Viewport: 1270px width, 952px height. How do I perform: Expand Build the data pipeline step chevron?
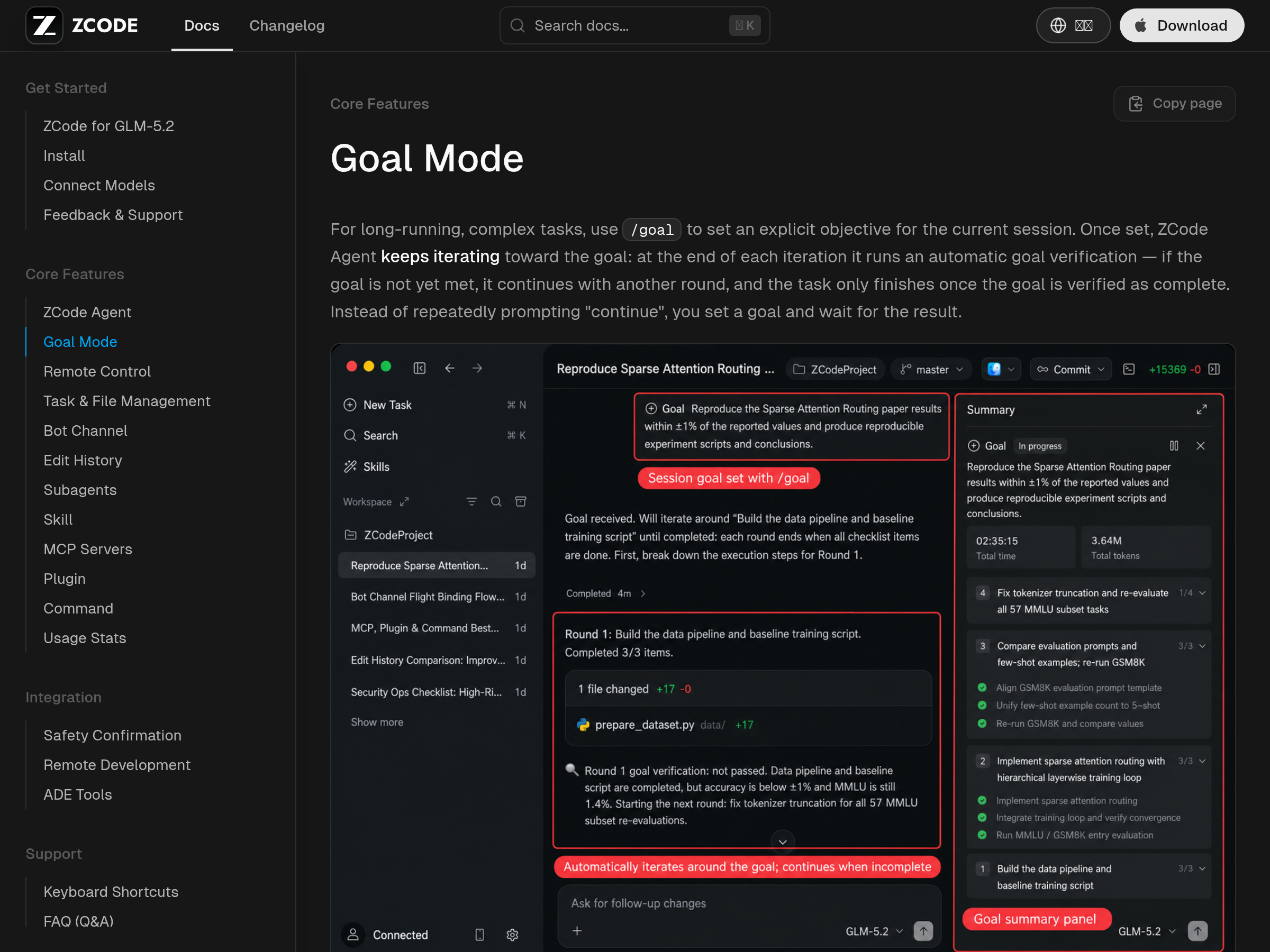(x=1202, y=868)
